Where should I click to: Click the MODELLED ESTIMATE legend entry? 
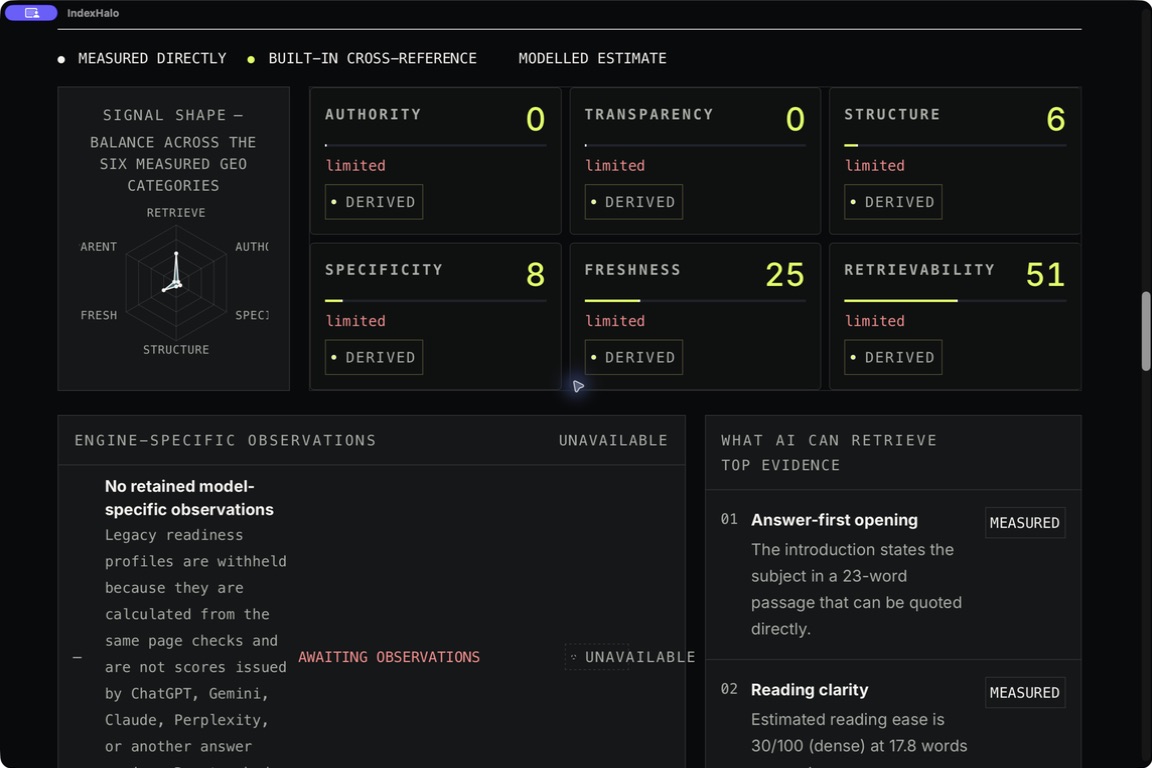click(x=592, y=58)
